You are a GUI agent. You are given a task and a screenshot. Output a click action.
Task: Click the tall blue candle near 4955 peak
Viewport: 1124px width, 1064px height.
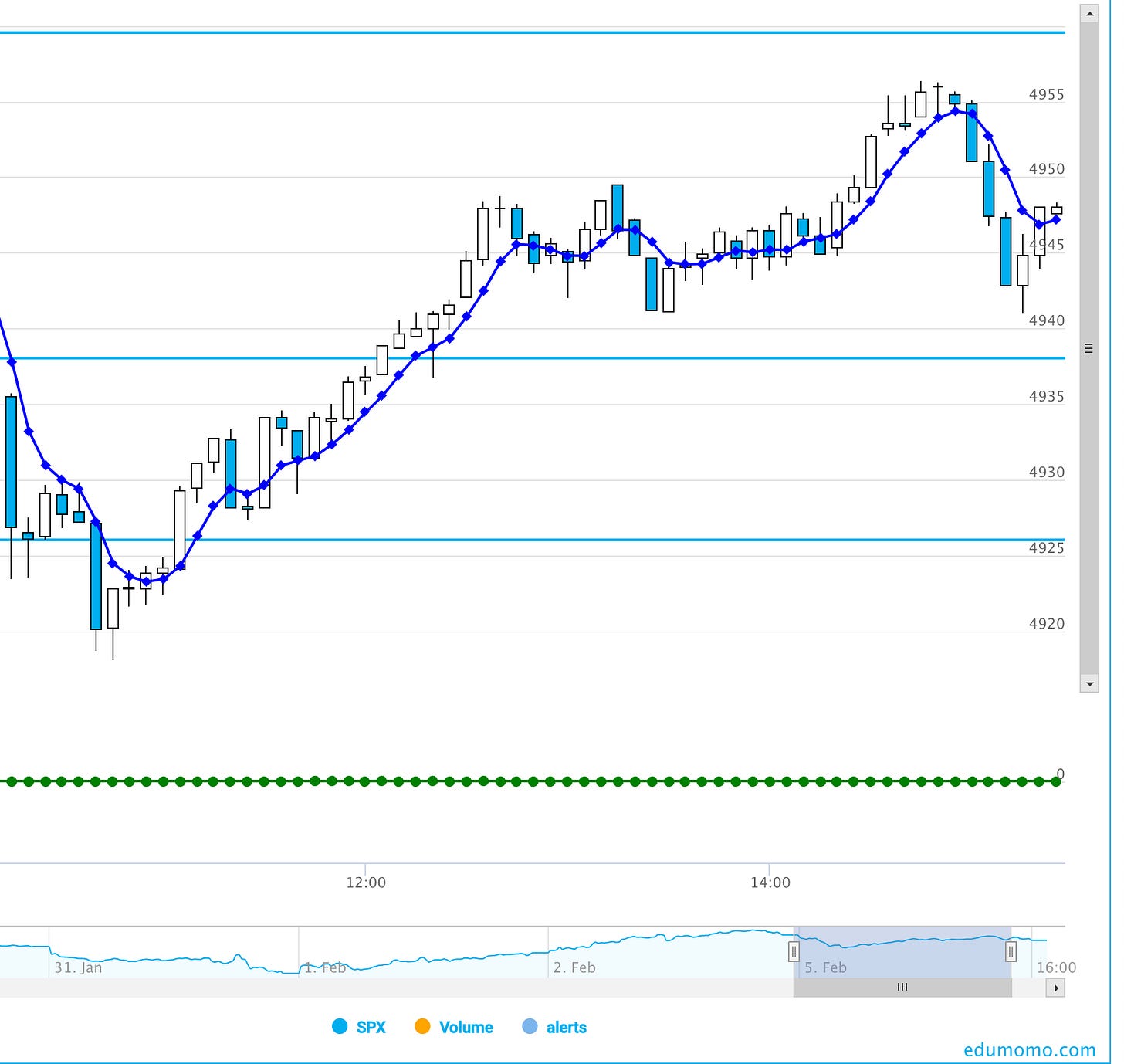[971, 132]
